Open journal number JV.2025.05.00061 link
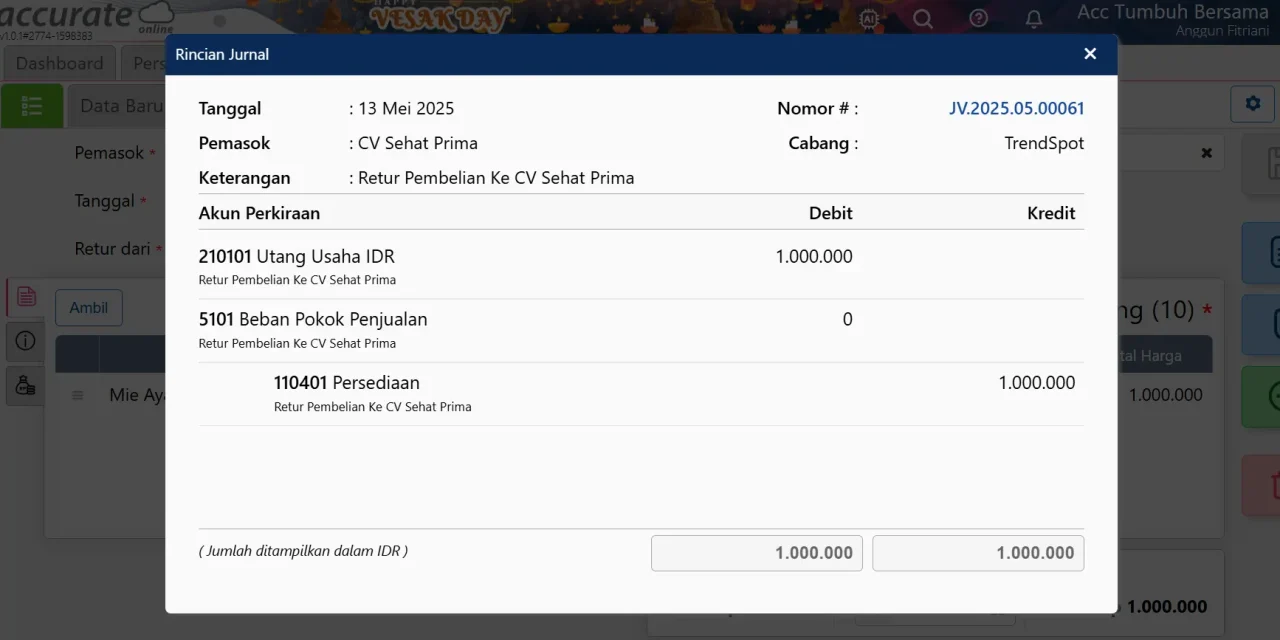Image resolution: width=1280 pixels, height=640 pixels. coord(1016,108)
